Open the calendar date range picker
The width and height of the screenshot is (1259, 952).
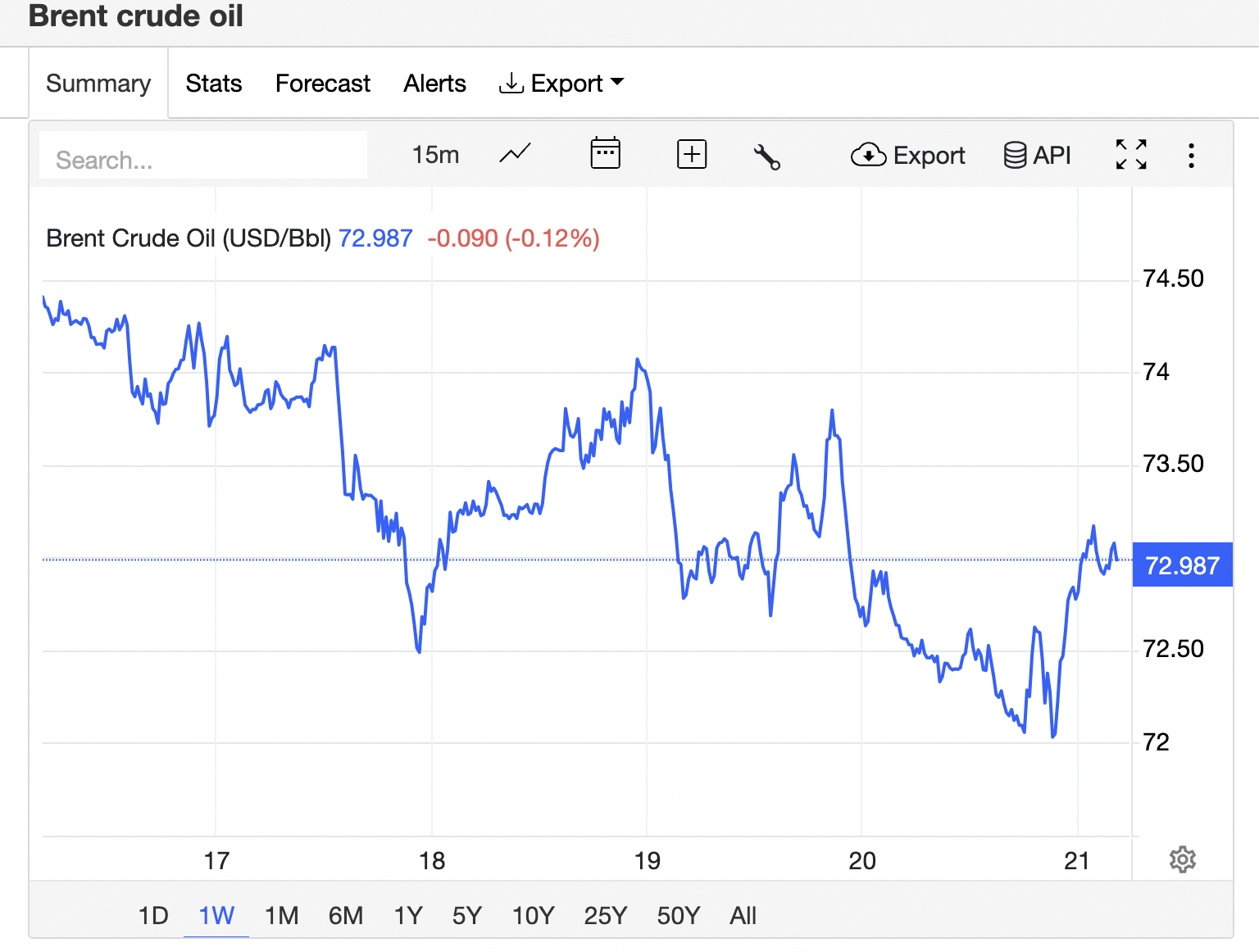point(605,153)
